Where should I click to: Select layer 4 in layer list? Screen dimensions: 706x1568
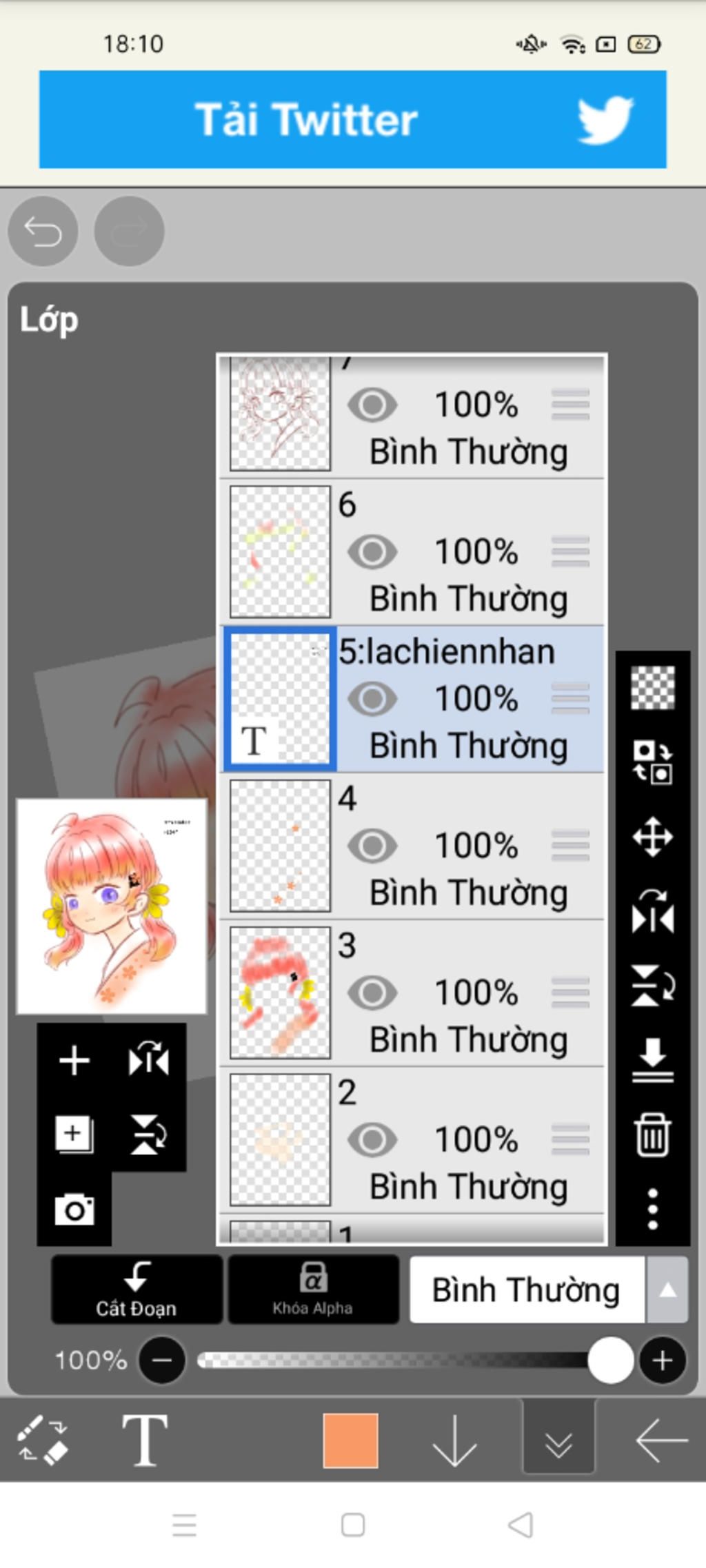412,846
